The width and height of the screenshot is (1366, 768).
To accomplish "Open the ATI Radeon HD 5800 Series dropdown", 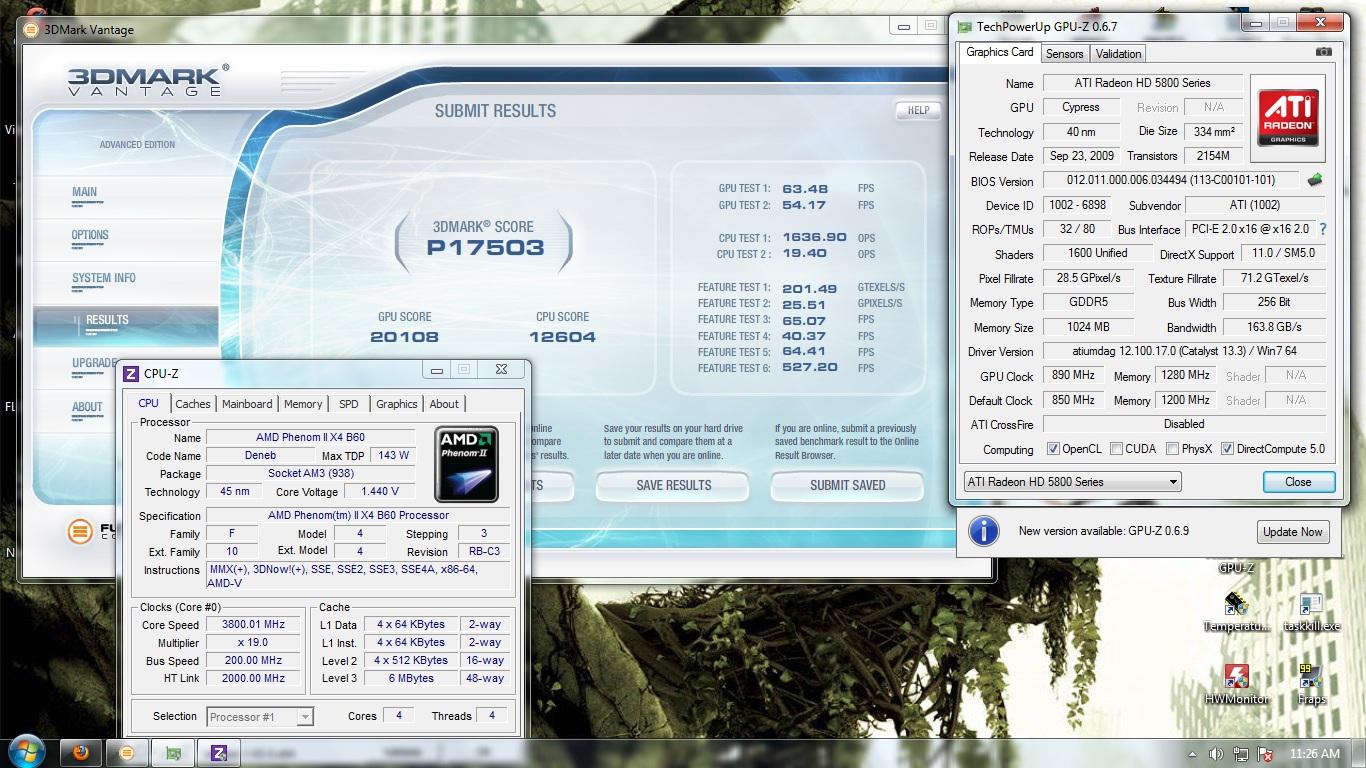I will (1072, 482).
